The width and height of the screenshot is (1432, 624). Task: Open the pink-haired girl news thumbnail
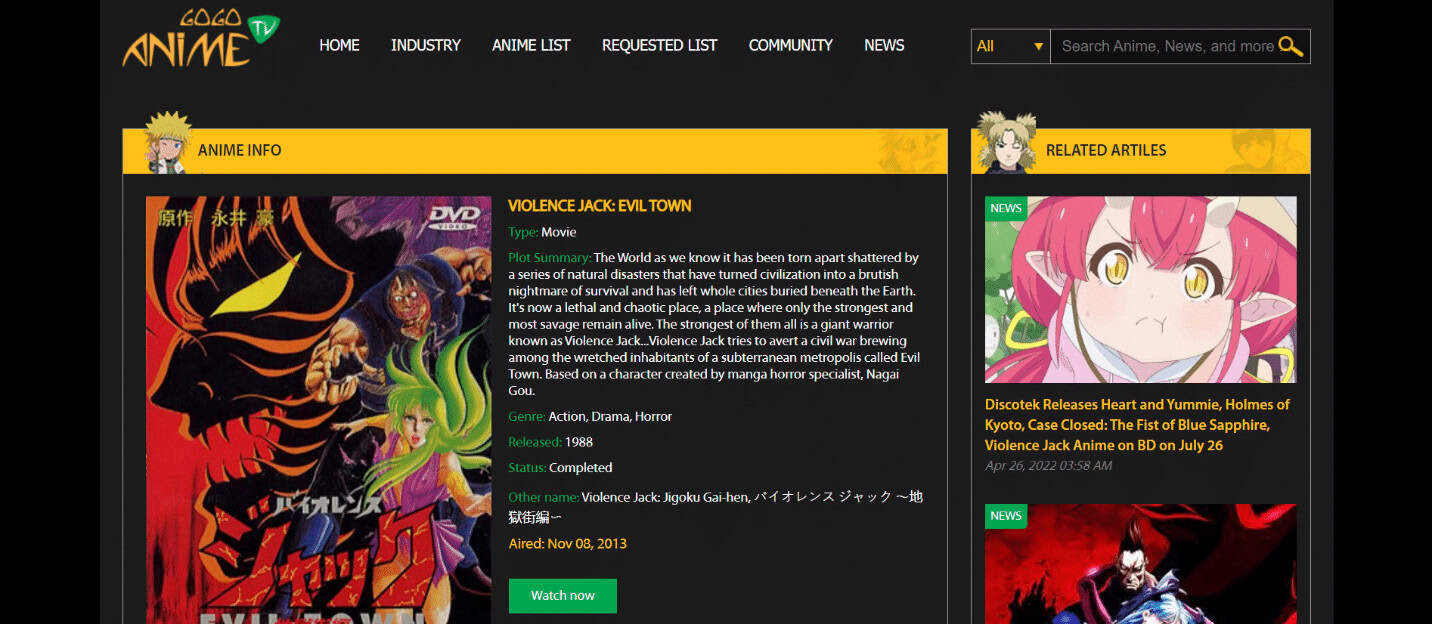pyautogui.click(x=1140, y=289)
